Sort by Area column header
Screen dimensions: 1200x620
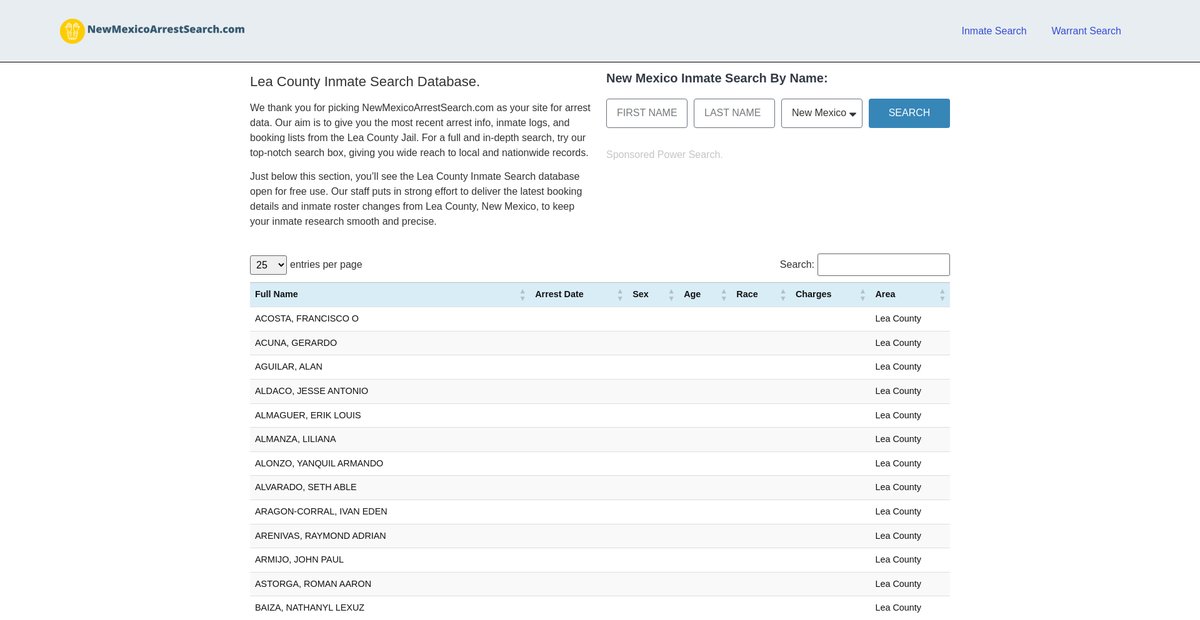(x=910, y=295)
